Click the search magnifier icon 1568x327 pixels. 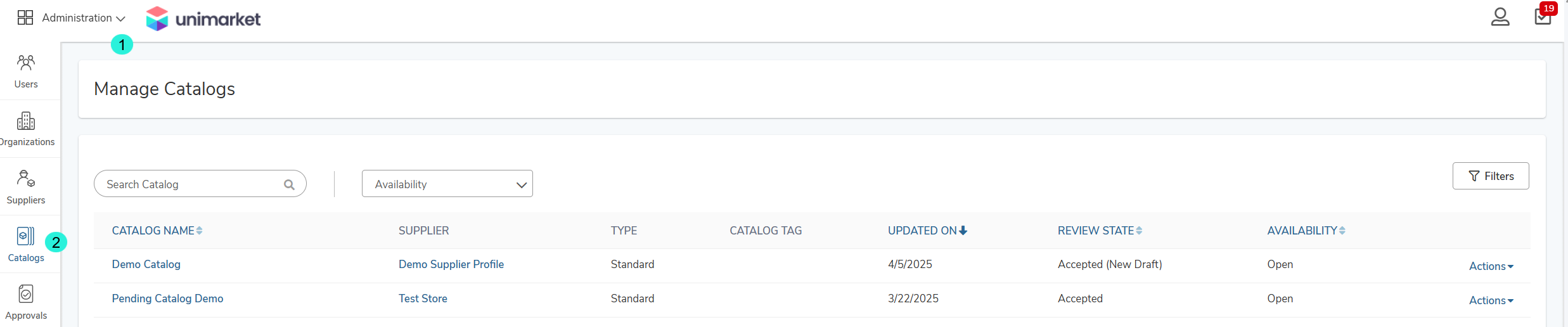(x=289, y=184)
